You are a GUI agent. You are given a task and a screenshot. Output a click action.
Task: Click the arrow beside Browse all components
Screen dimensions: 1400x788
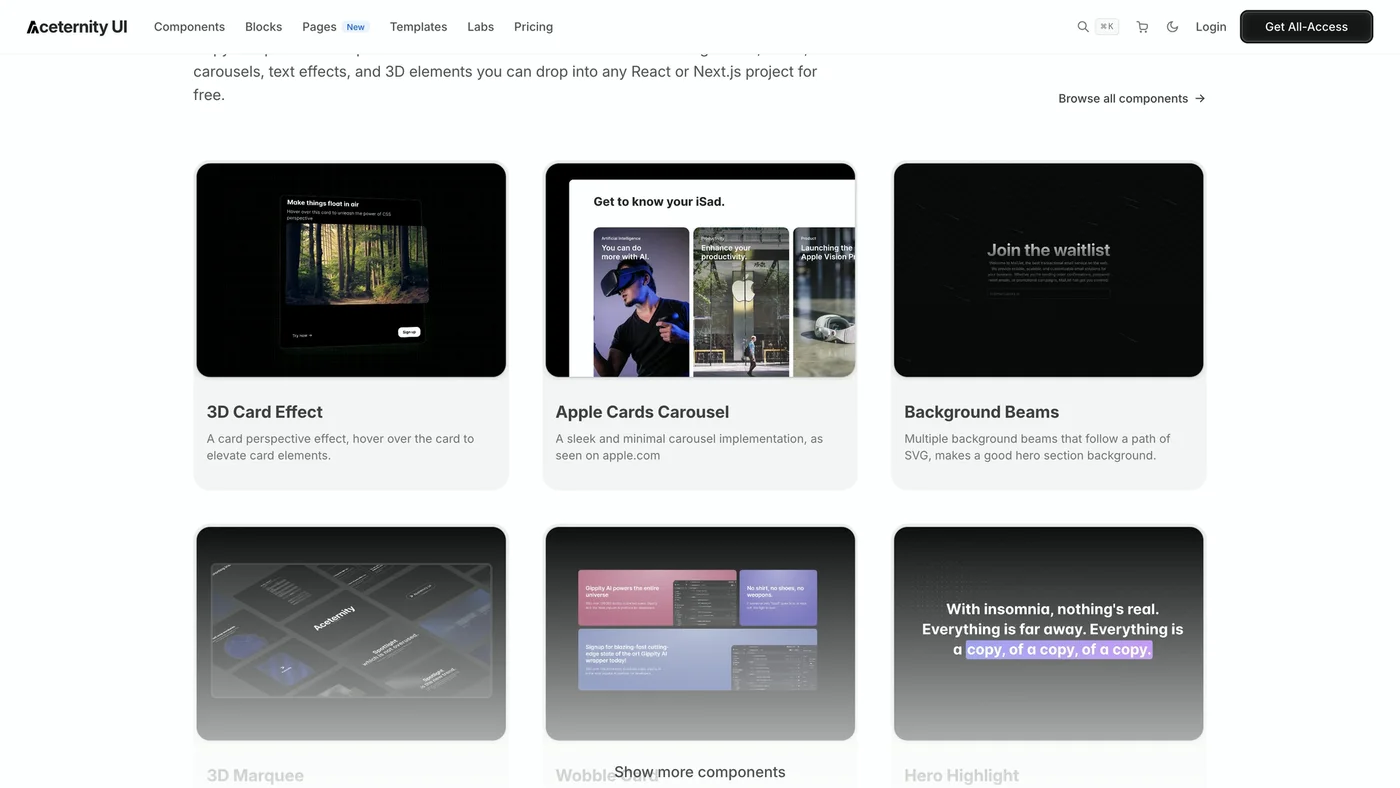(x=1200, y=98)
